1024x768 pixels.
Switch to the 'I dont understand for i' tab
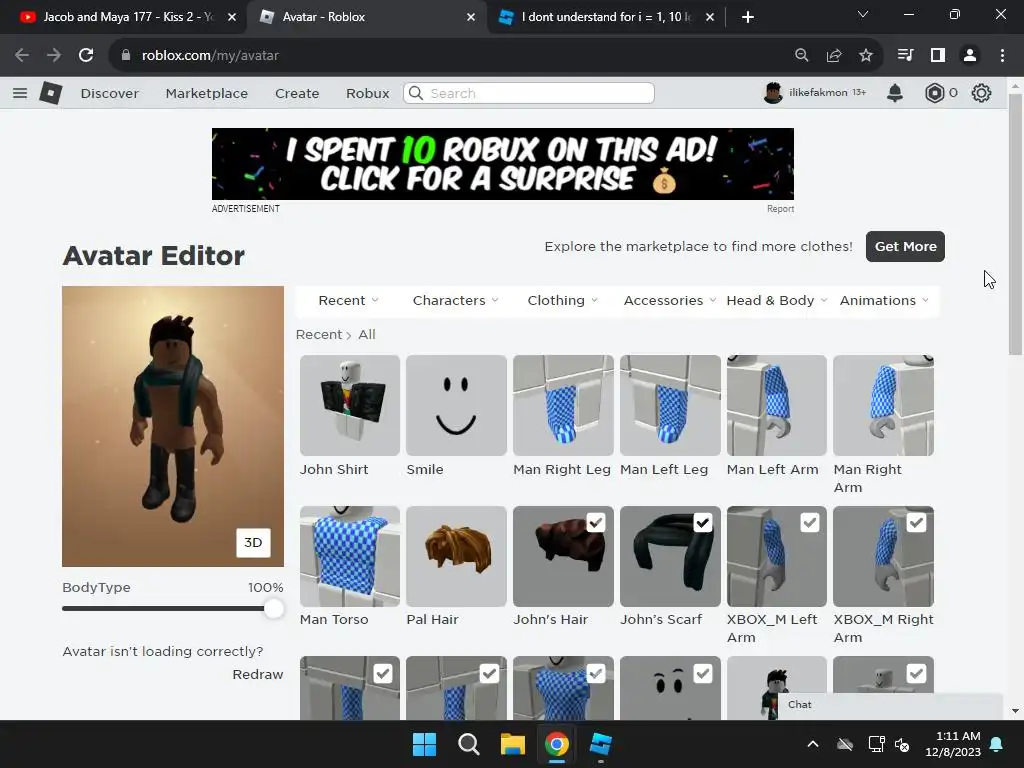pyautogui.click(x=604, y=17)
